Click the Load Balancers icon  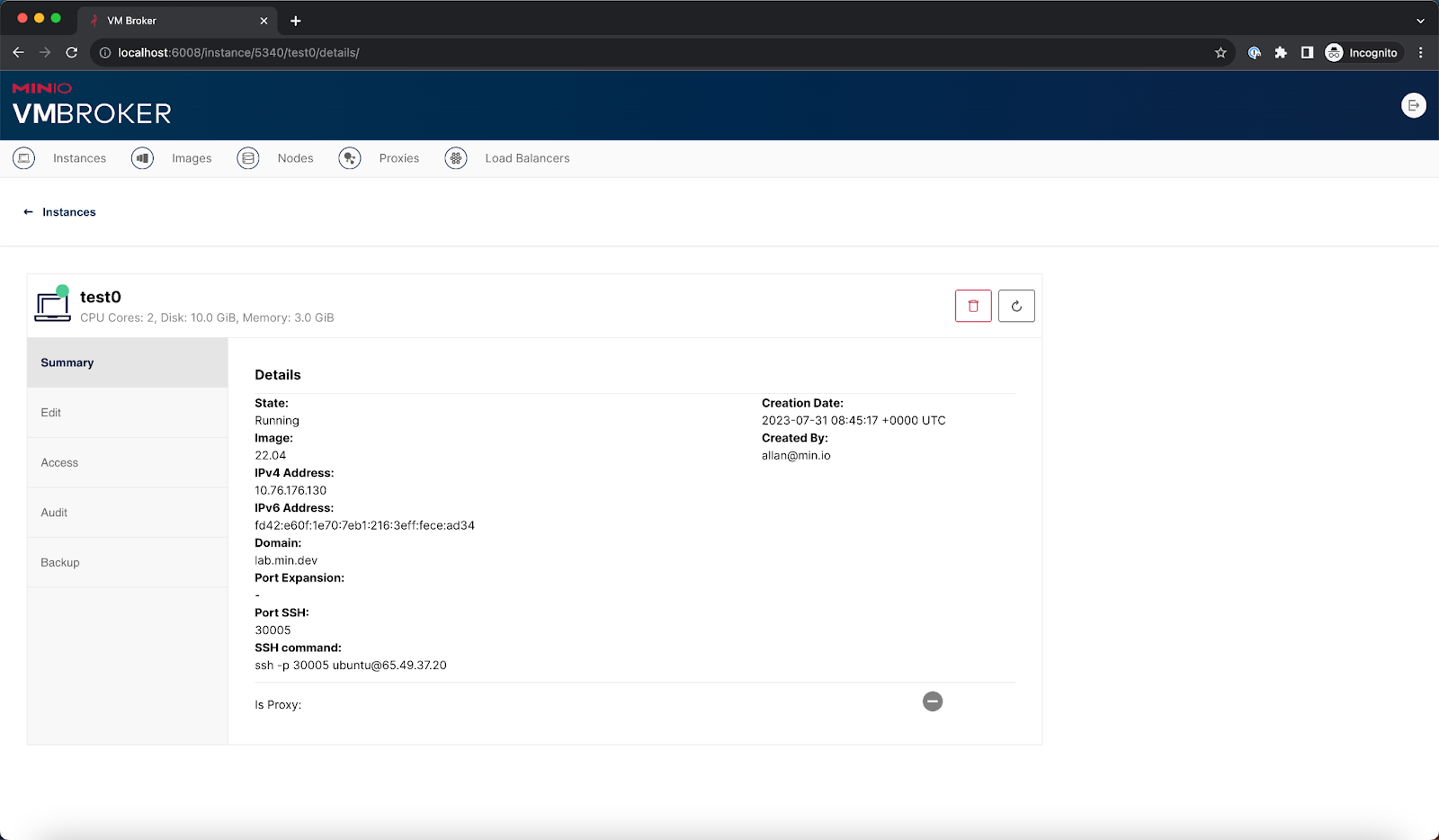[456, 158]
